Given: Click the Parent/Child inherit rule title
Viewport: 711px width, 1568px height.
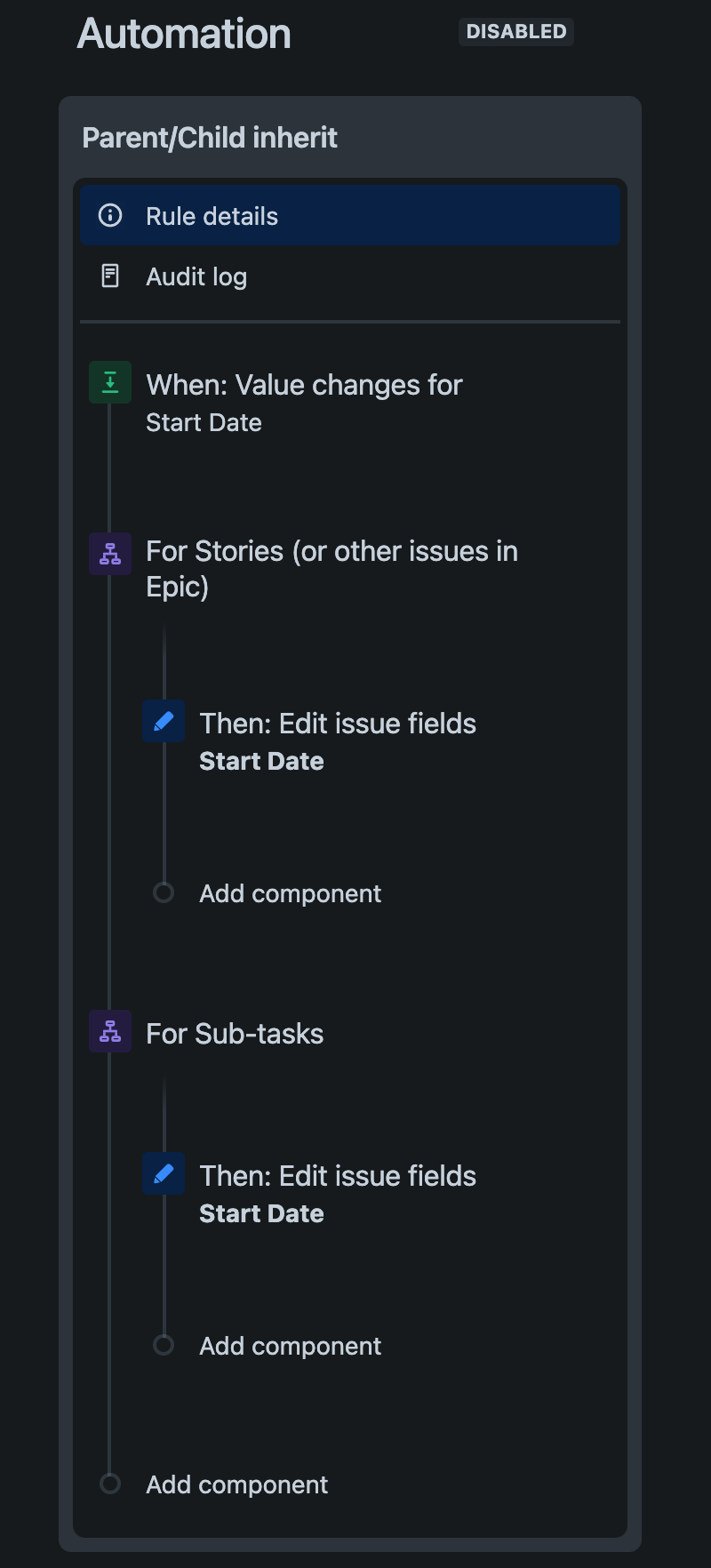Looking at the screenshot, I should tap(210, 138).
